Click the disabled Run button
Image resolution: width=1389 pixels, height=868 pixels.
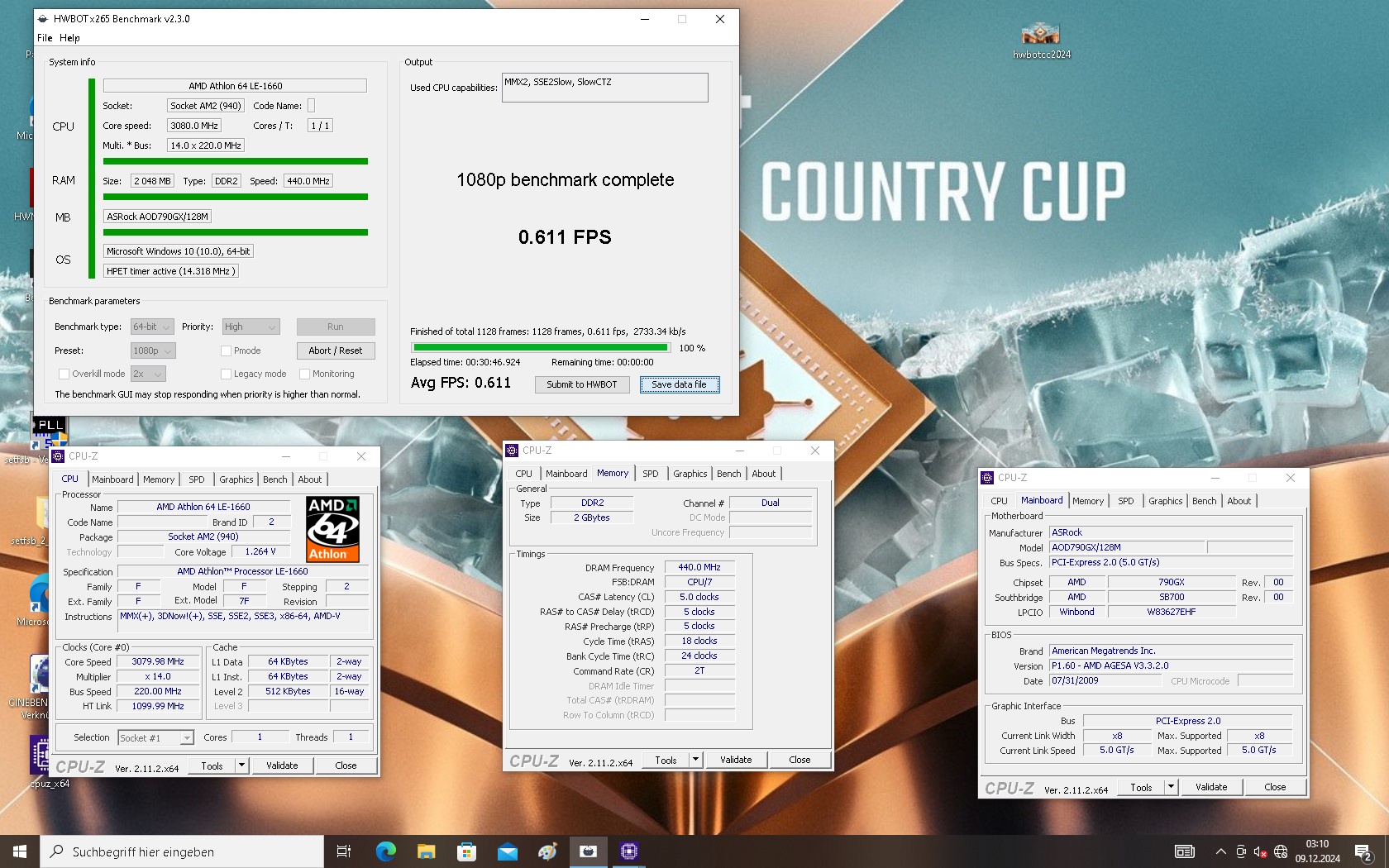[336, 327]
